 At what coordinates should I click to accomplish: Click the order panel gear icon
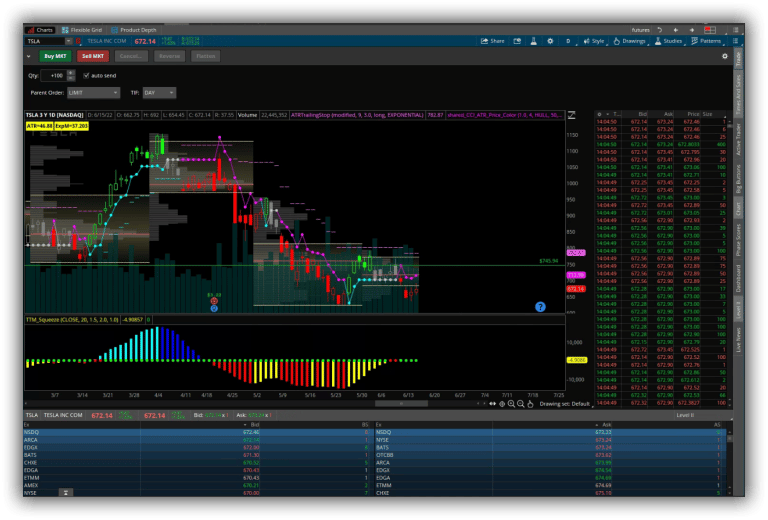pyautogui.click(x=725, y=56)
